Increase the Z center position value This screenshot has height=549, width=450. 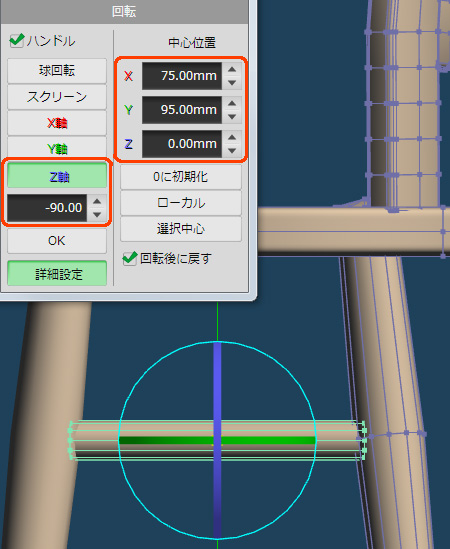[x=232, y=137]
